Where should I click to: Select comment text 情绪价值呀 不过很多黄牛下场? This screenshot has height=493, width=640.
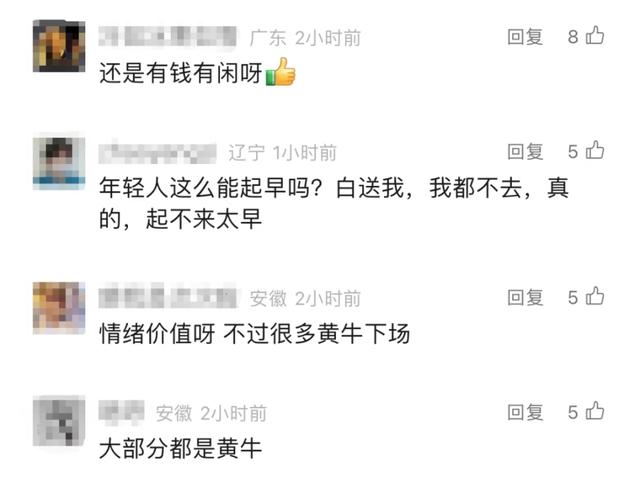[255, 334]
